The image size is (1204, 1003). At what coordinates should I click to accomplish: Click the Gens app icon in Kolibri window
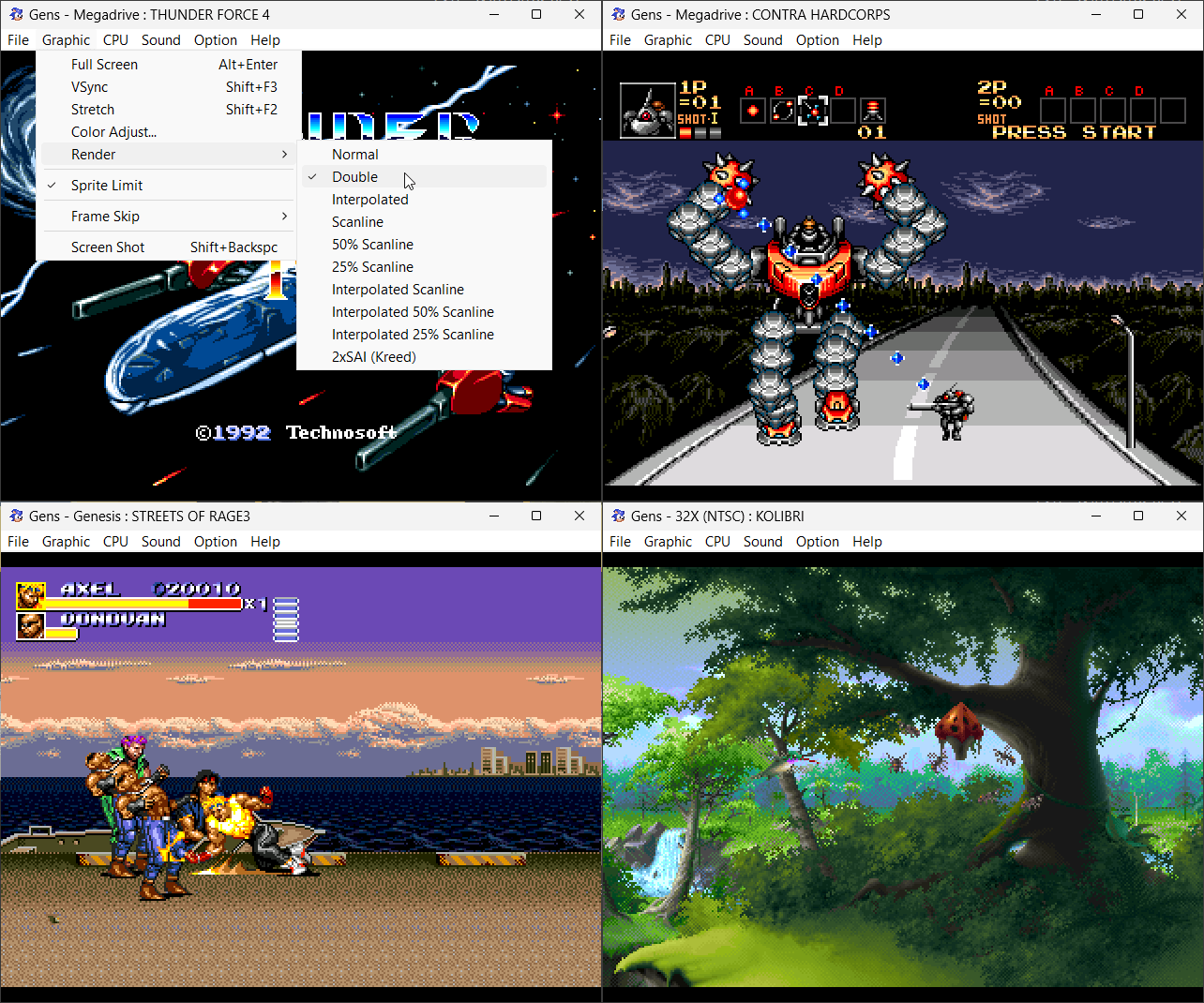[x=618, y=516]
